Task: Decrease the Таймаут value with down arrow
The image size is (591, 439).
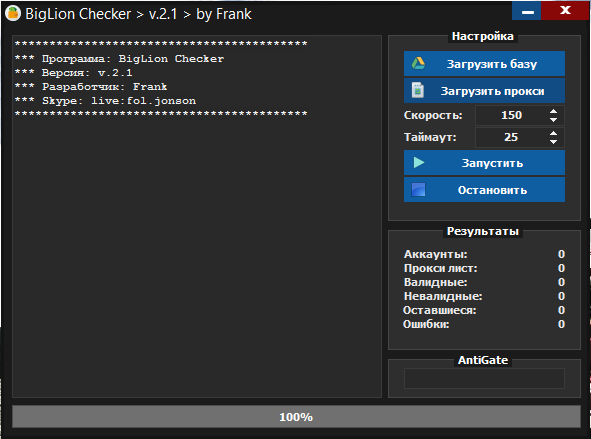Action: [x=553, y=142]
